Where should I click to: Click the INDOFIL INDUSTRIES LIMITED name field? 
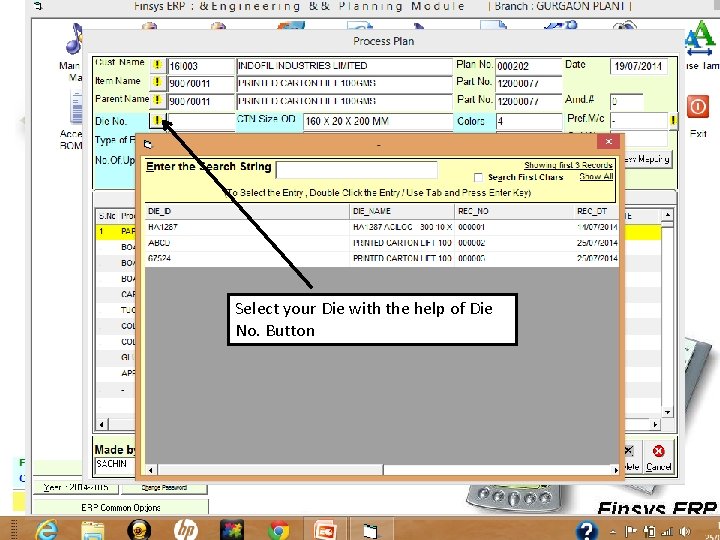344,66
